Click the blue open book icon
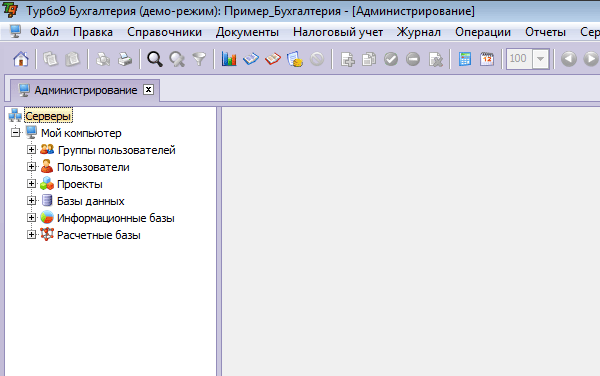This screenshot has width=600, height=376. (x=251, y=59)
